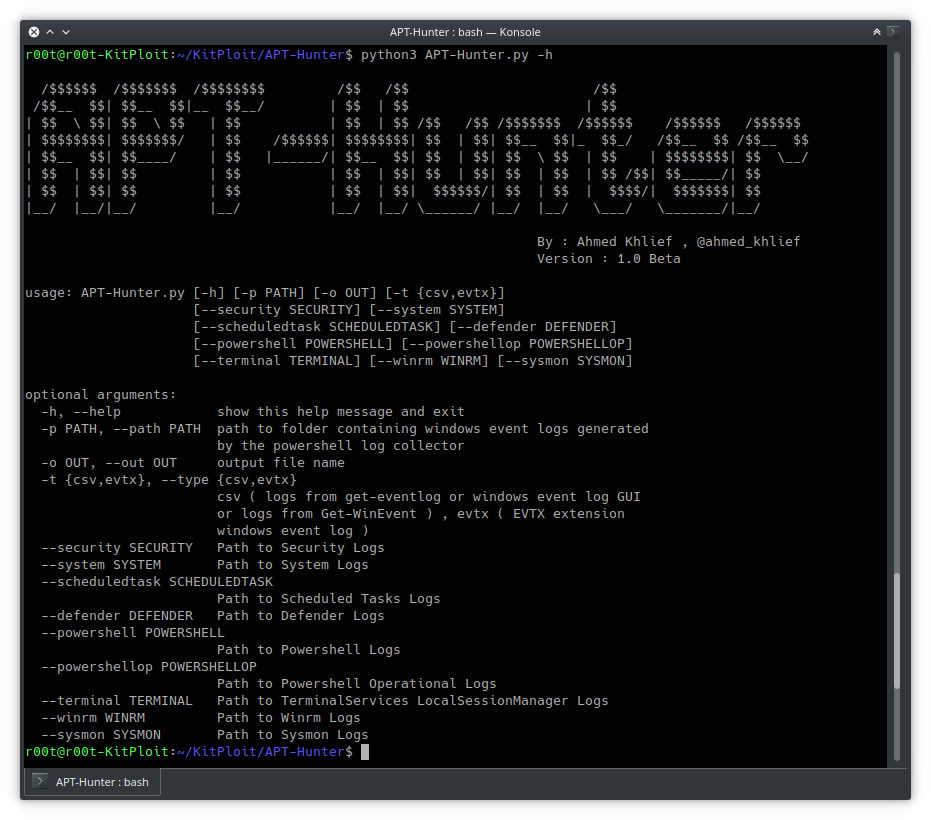Click the terminal icon on the APT-Hunter tab
The width and height of the screenshot is (931, 820).
coord(39,782)
